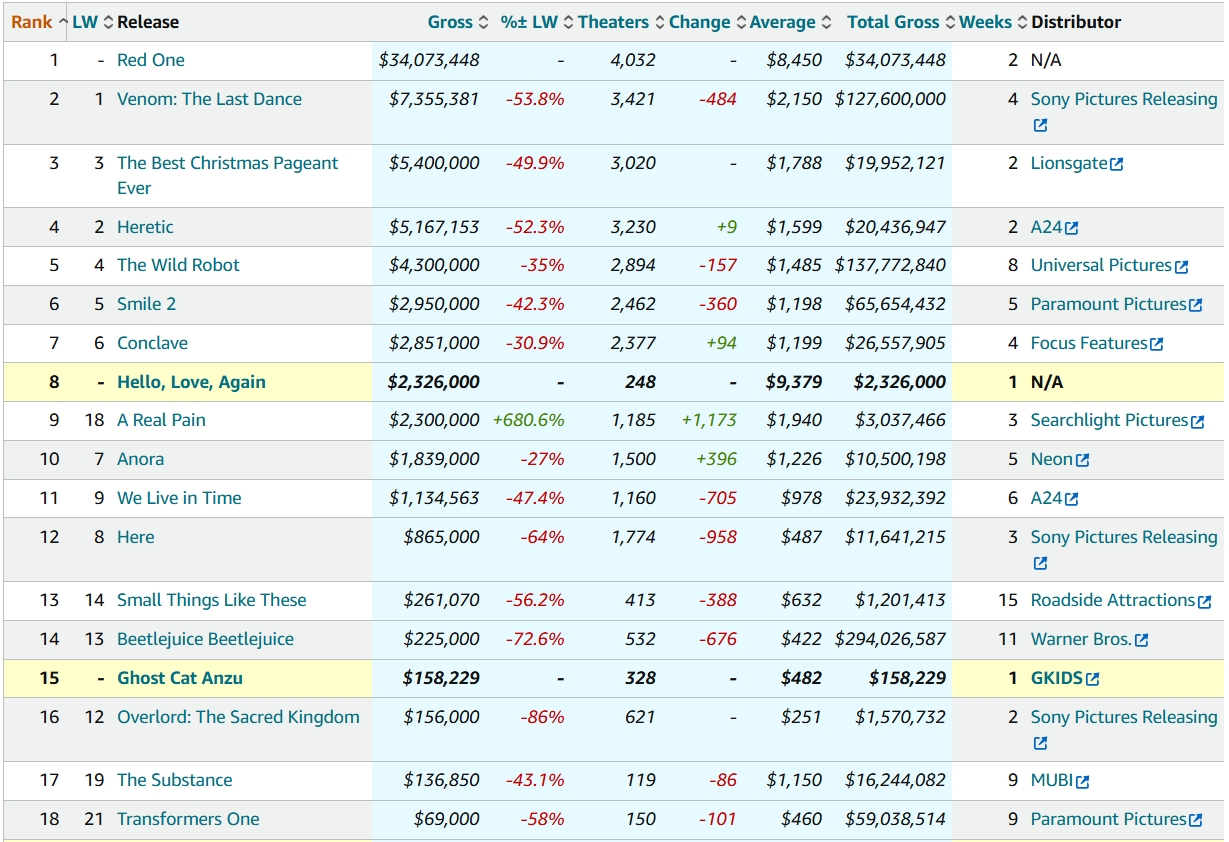Click the external link icon beside GKIDS
The width and height of the screenshot is (1229, 842).
(1092, 679)
